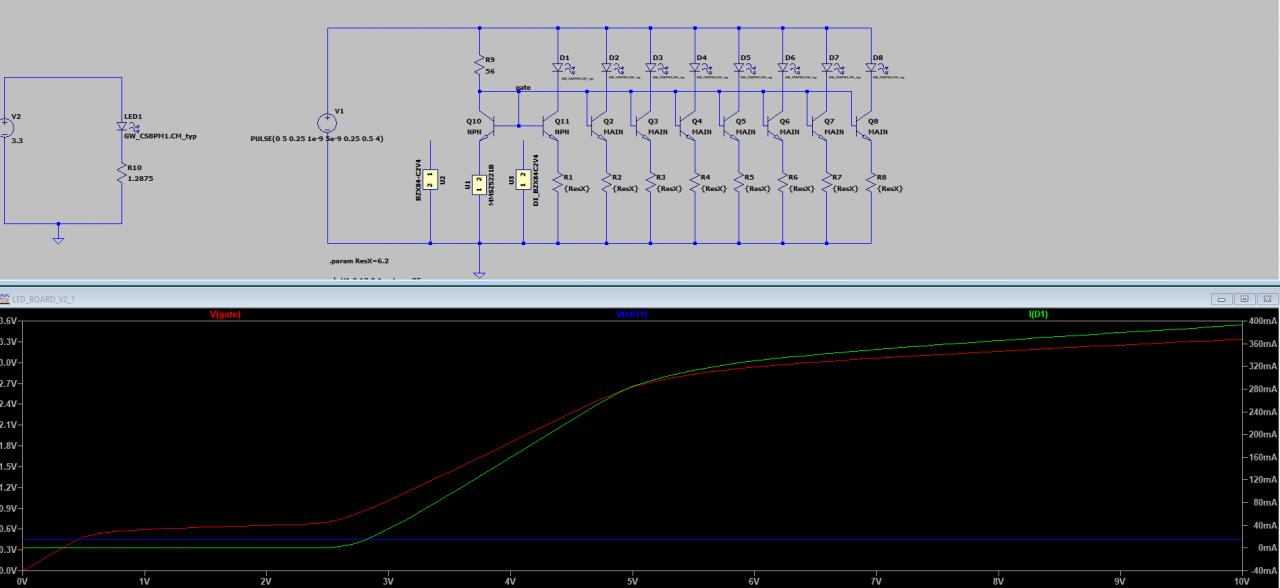Click the blue V(n011) trace label
The width and height of the screenshot is (1280, 588).
(x=632, y=315)
